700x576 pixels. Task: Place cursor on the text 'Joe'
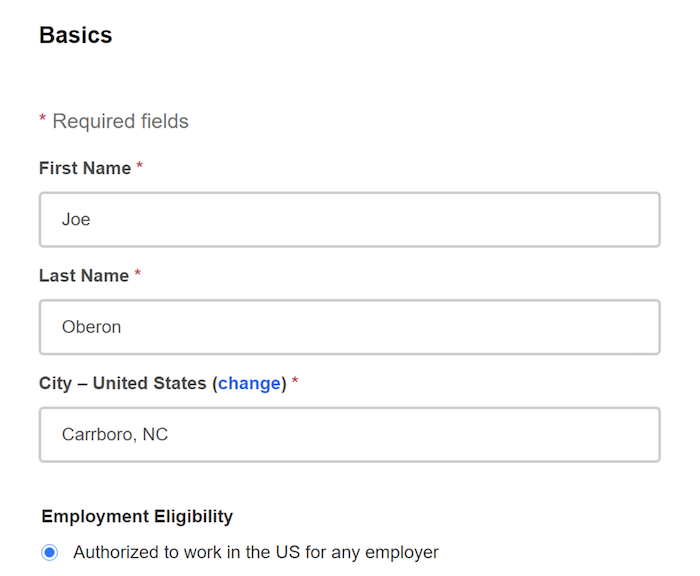pyautogui.click(x=76, y=219)
